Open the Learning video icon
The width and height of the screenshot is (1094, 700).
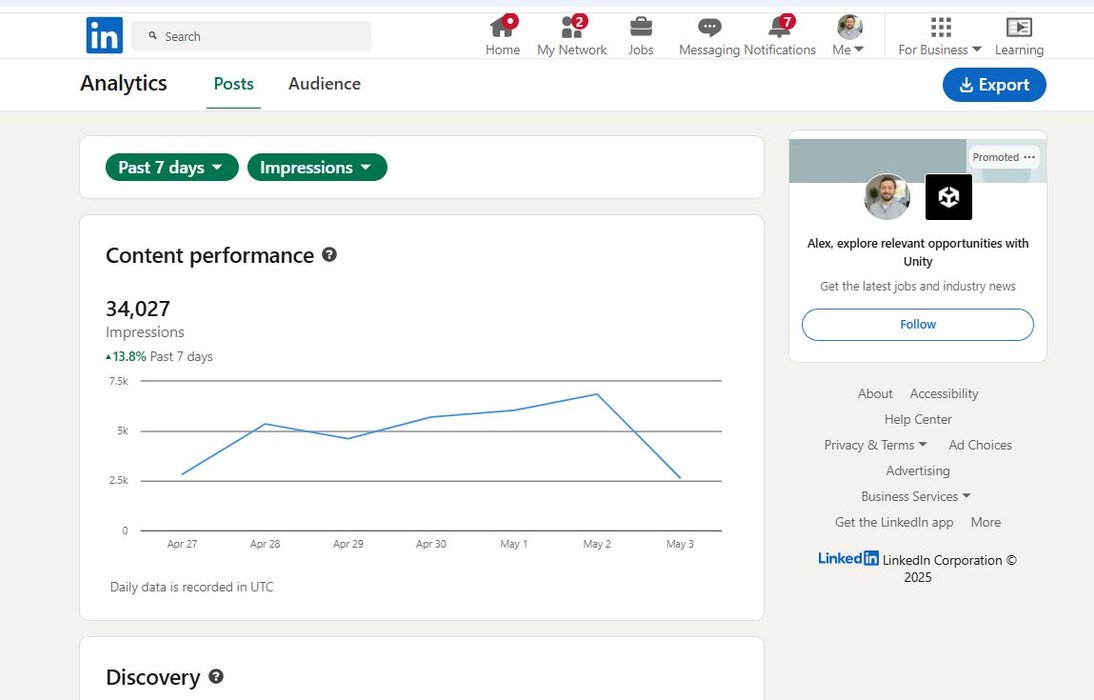tap(1019, 27)
